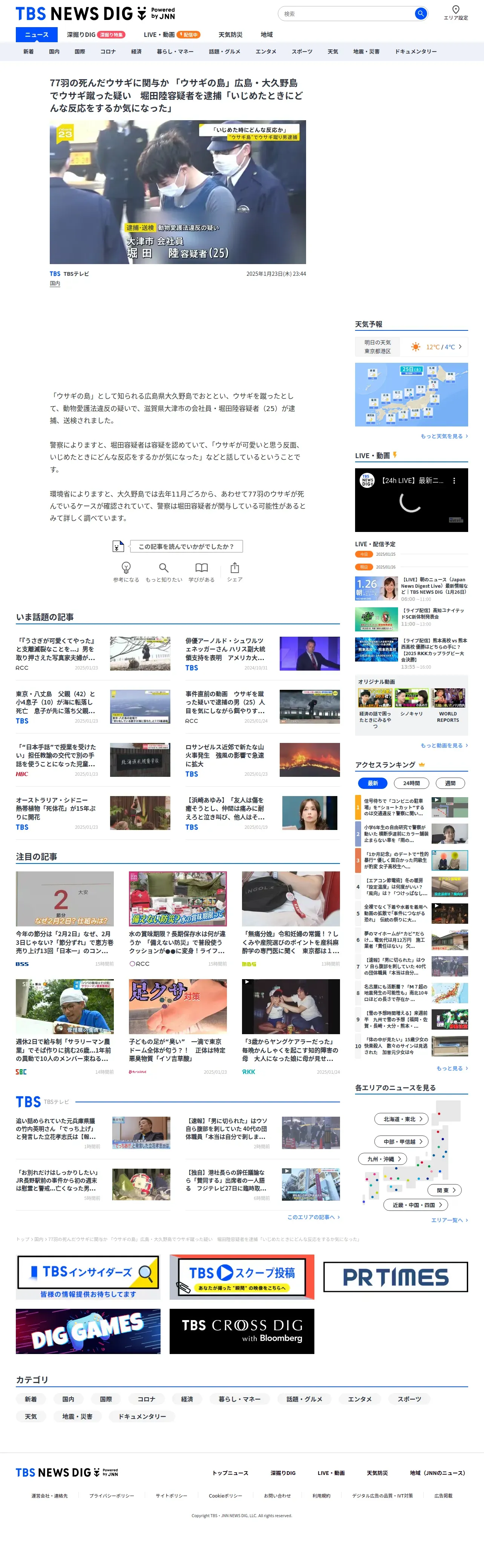Viewport: 484px width, 1568px height.
Task: Click ranking もっと見る link
Action: tap(452, 1068)
